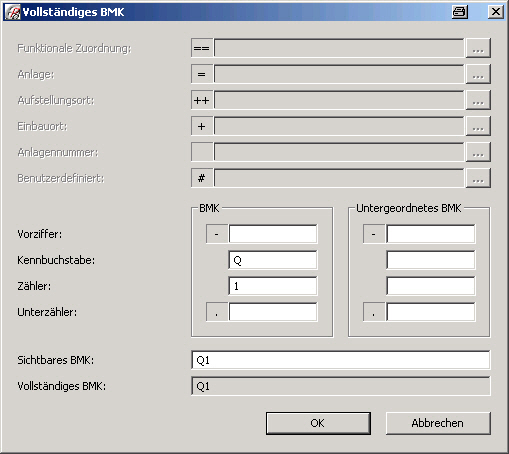This screenshot has height=454, width=509.
Task: Open browse button for Funktionale Zuordnung
Action: pos(478,48)
